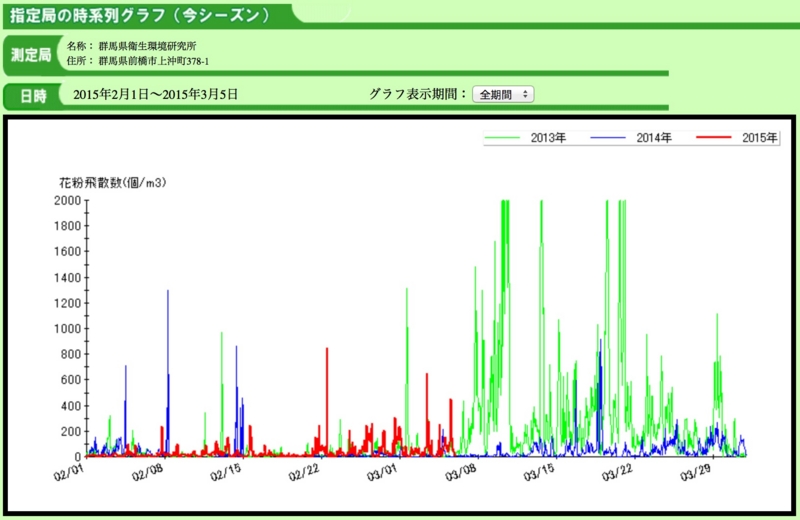Click the address 群馬県前橋市上沖町378-1
The width and height of the screenshot is (800, 520).
154,61
